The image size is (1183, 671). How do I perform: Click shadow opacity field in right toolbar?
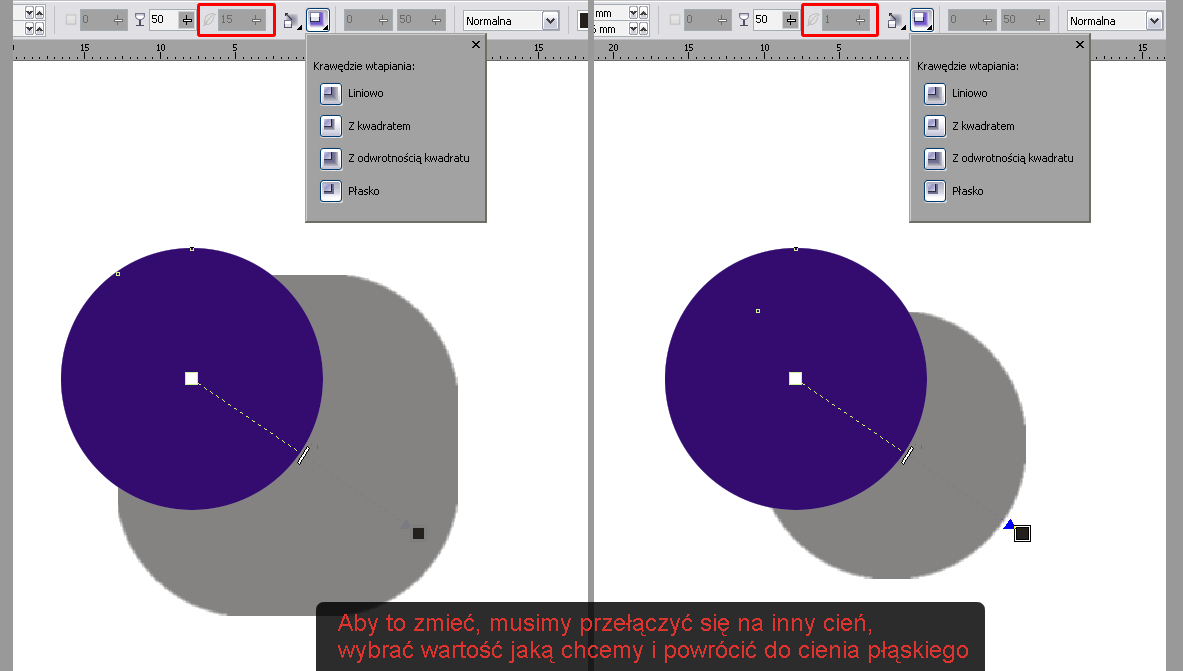pyautogui.click(x=765, y=20)
